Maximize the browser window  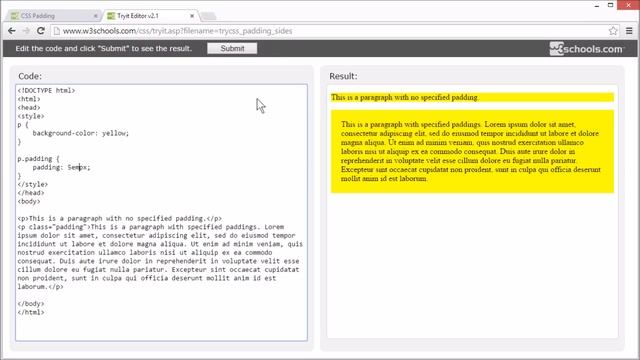coord(611,5)
